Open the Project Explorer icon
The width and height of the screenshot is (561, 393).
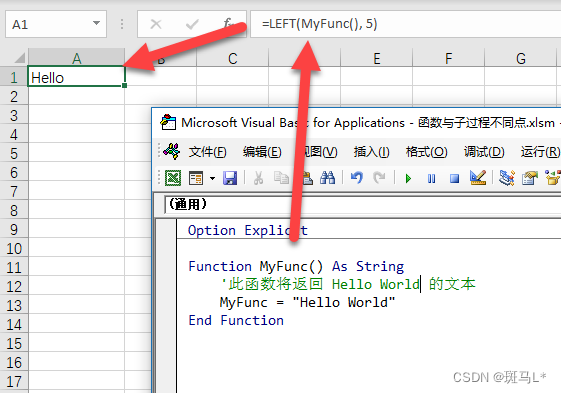click(x=507, y=178)
